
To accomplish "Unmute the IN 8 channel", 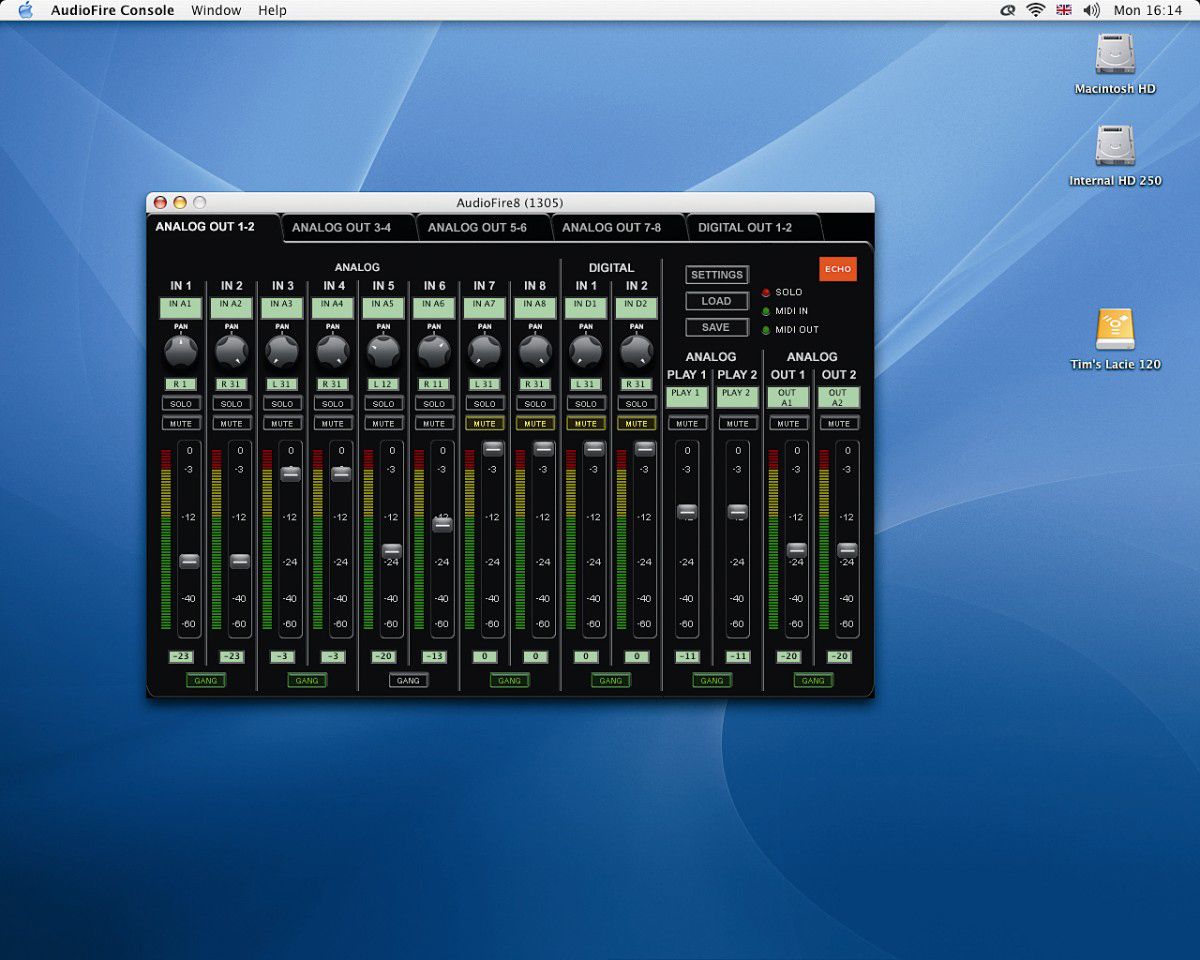I will (x=535, y=424).
